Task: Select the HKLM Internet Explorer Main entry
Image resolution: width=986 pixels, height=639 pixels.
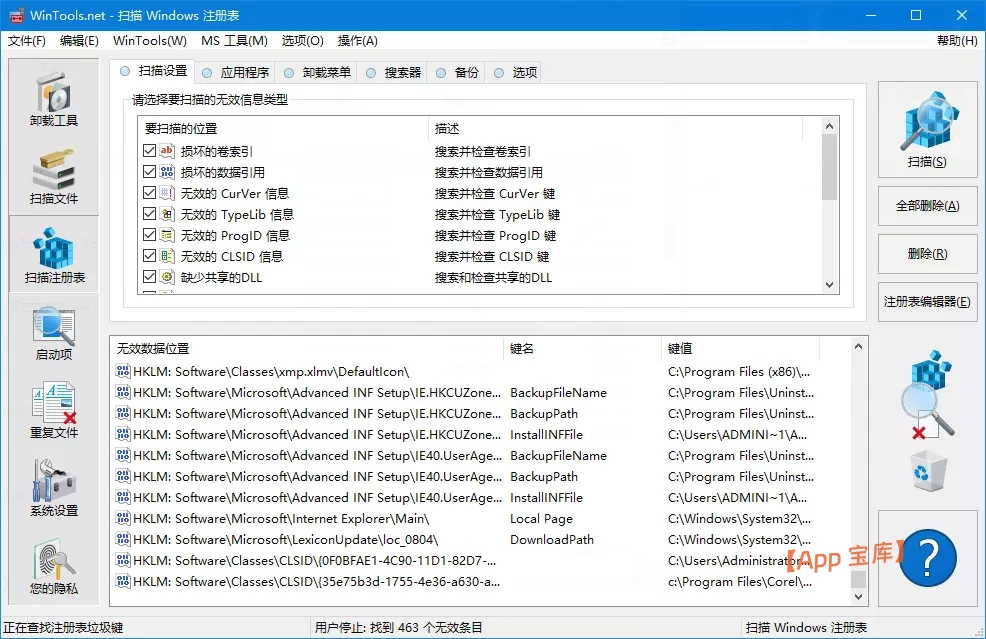Action: point(300,518)
